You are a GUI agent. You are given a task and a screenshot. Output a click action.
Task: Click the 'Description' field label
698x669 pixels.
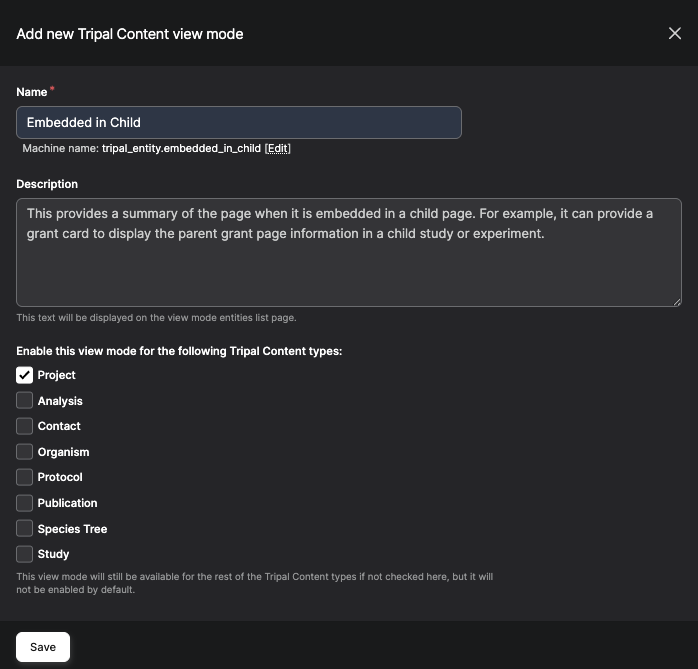pyautogui.click(x=47, y=184)
